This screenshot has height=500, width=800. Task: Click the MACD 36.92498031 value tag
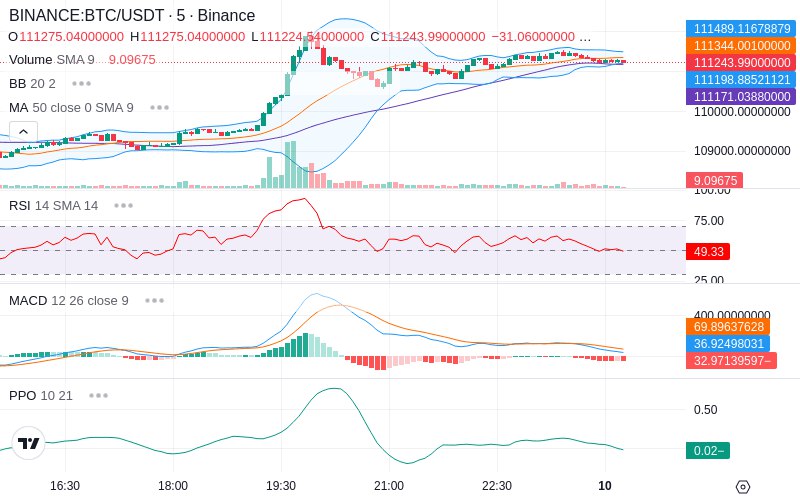click(728, 343)
